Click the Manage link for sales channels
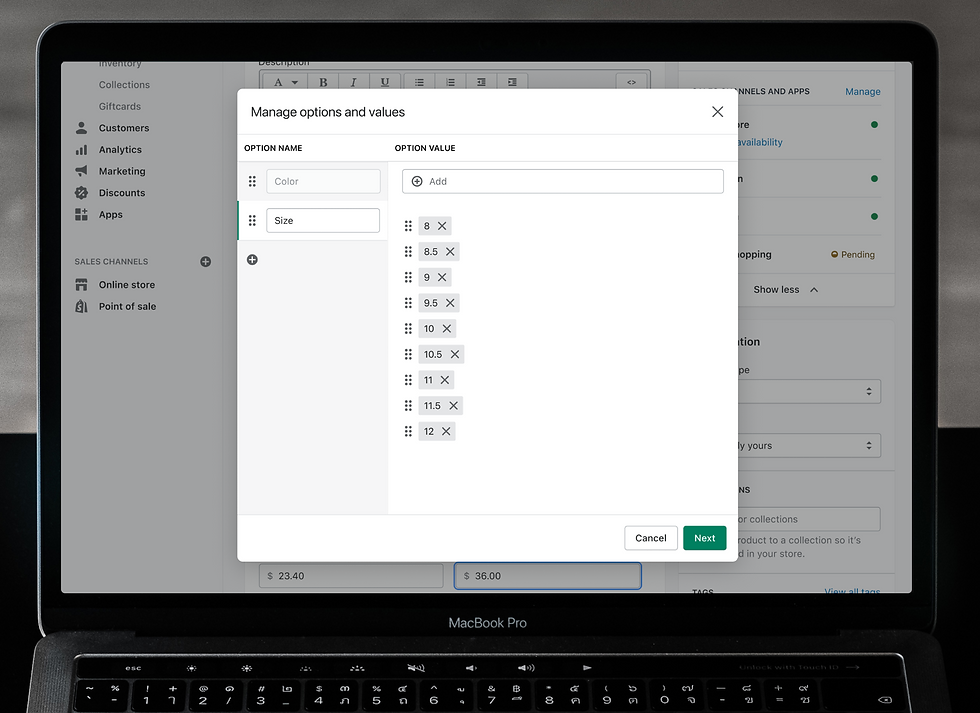Image resolution: width=980 pixels, height=713 pixels. (862, 92)
